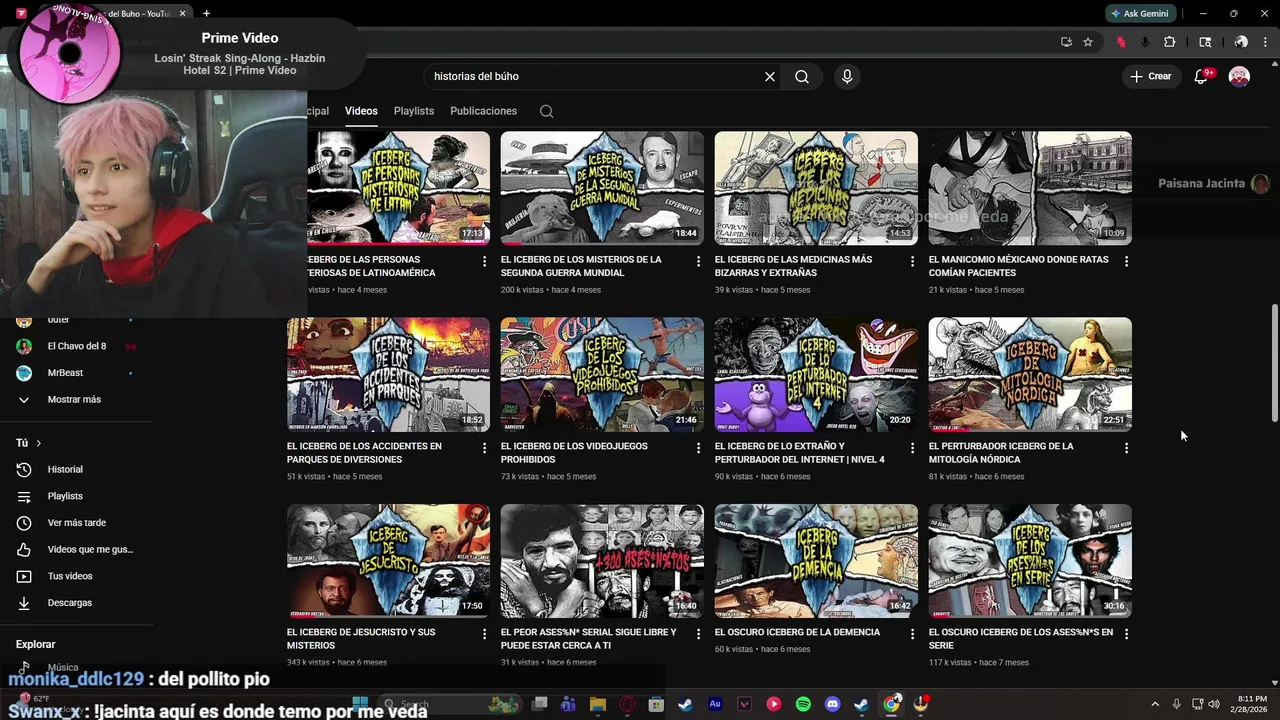Open a new Chrome tab with the plus
Viewport: 1280px width, 720px height.
pyautogui.click(x=206, y=13)
